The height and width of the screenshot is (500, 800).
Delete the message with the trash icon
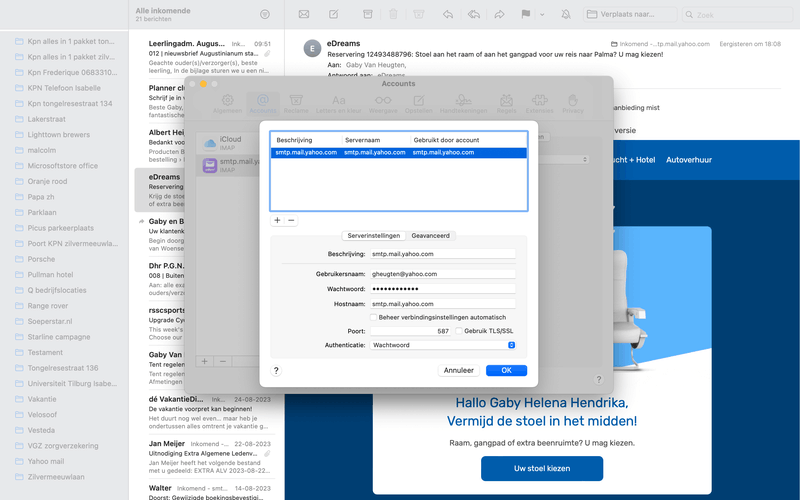pyautogui.click(x=393, y=14)
